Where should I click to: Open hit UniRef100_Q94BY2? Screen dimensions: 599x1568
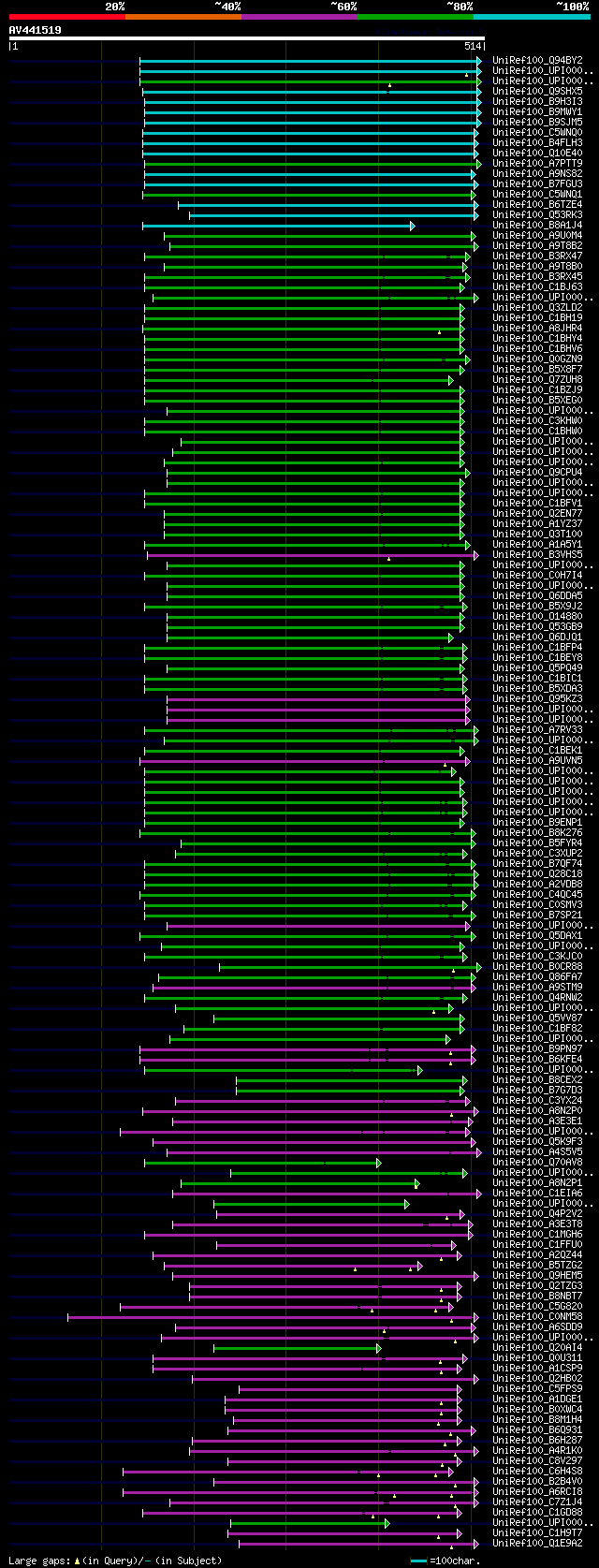point(537,60)
